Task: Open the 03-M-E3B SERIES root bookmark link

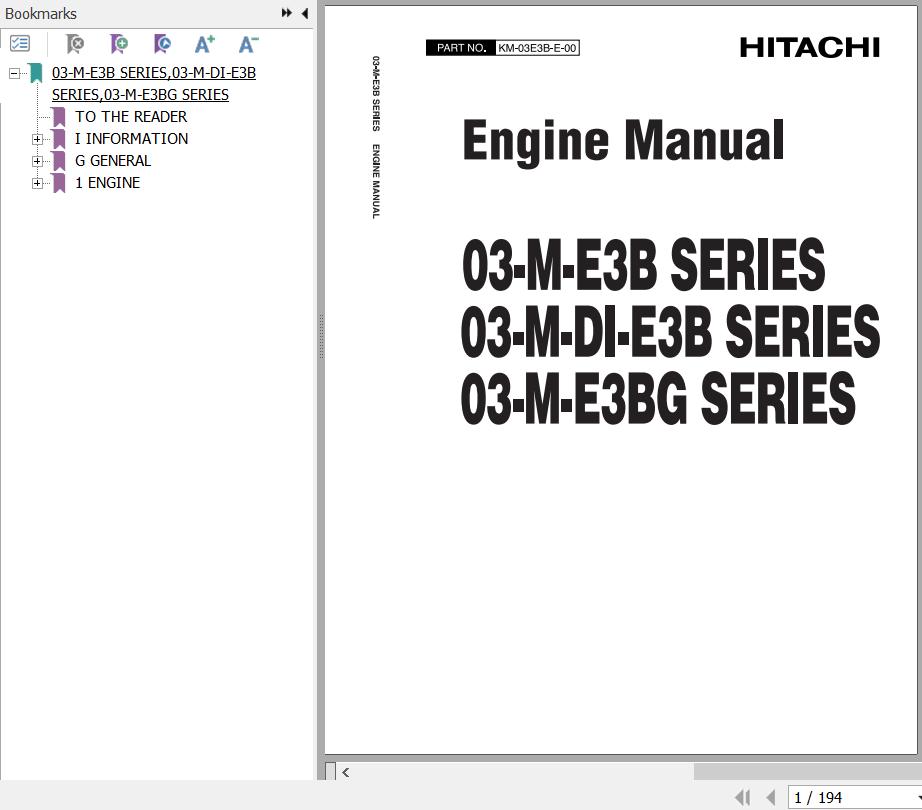Action: point(153,83)
